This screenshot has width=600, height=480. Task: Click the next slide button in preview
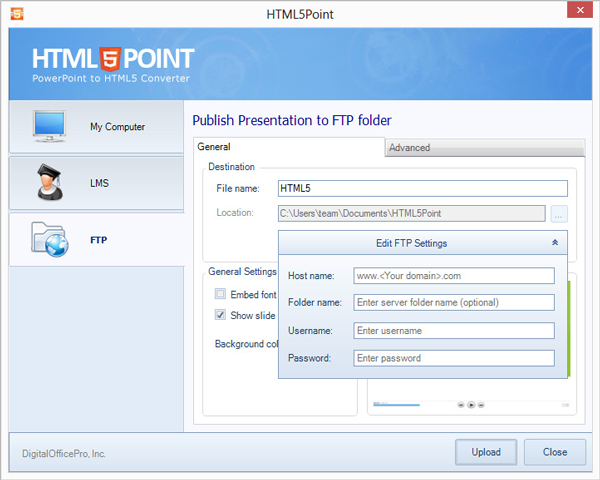[481, 405]
